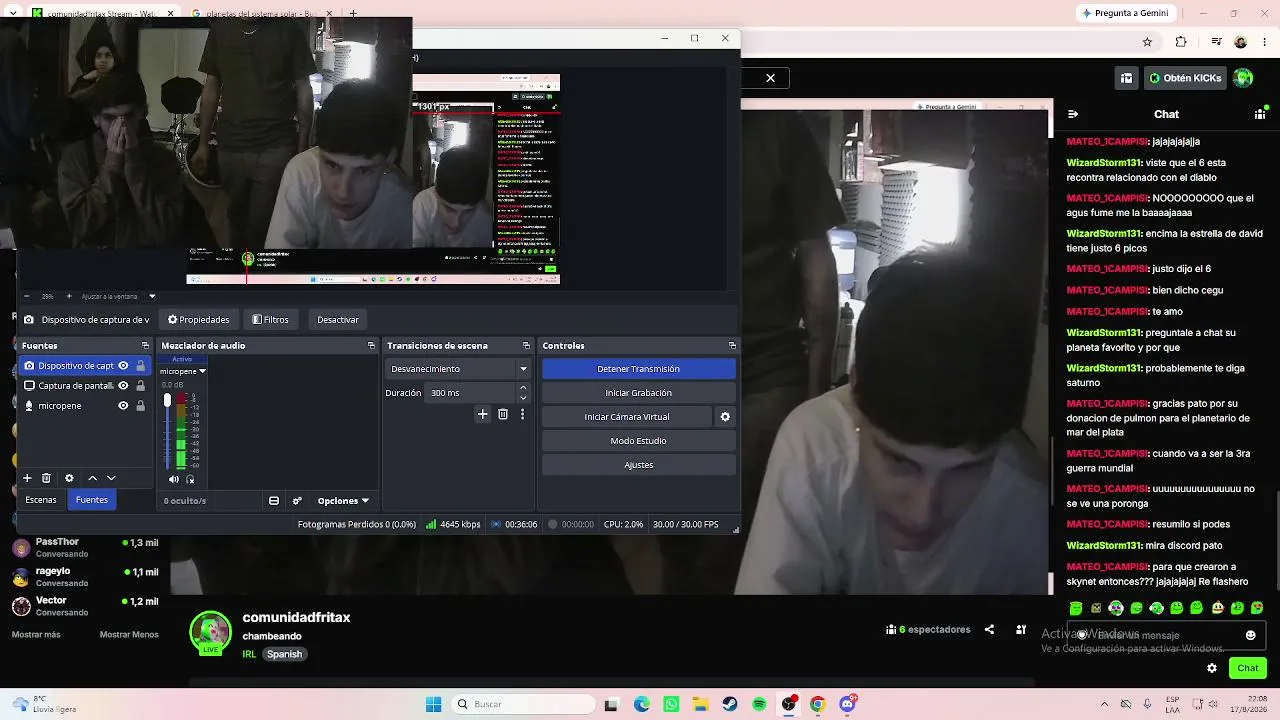Viewport: 1280px width, 720px height.
Task: Select the micropene source row
Action: [86, 406]
